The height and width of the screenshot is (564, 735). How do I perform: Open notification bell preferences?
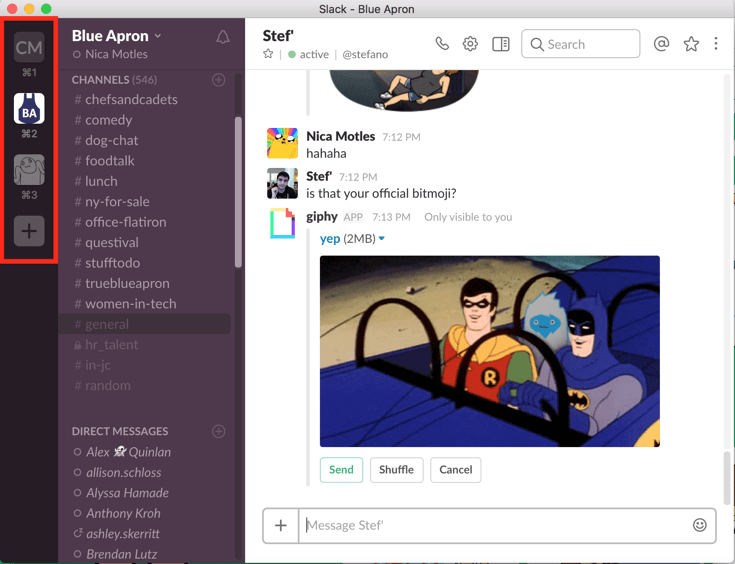coord(223,37)
